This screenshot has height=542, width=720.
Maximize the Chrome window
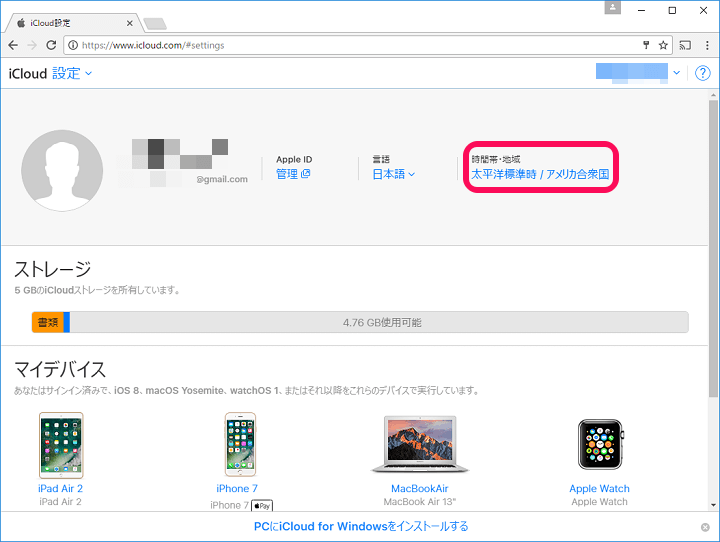click(672, 10)
